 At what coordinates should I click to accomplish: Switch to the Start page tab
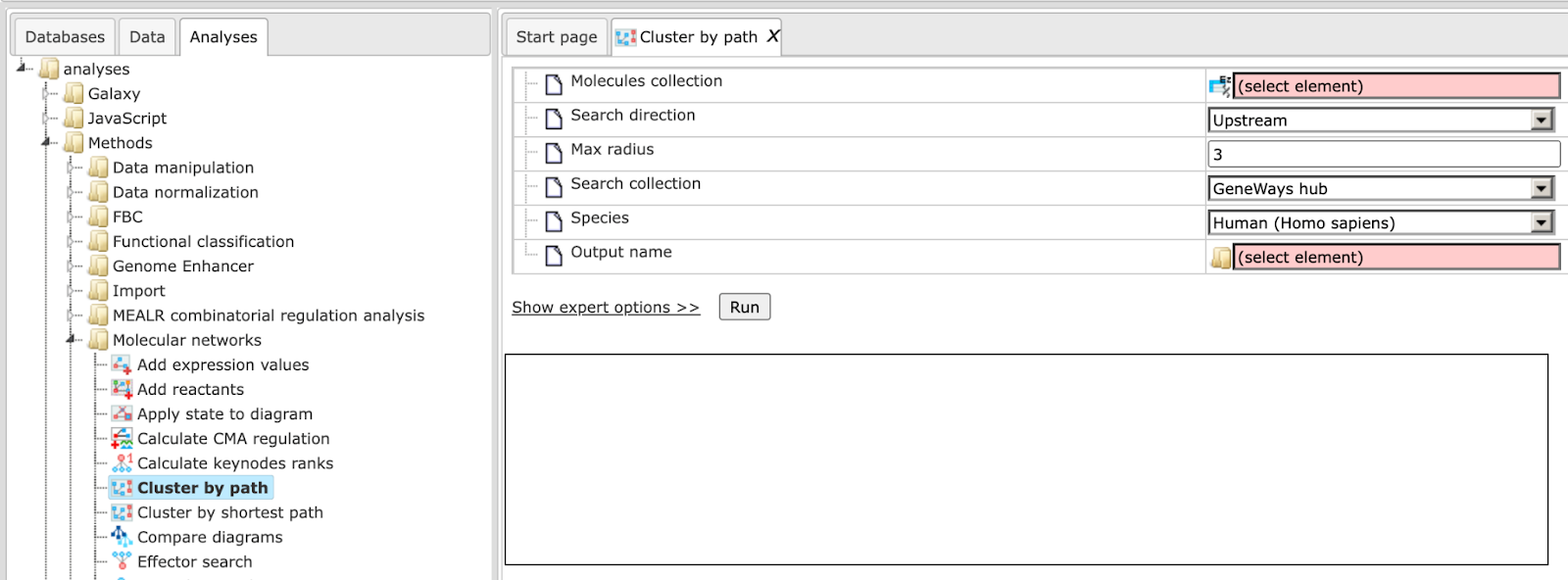pos(557,37)
